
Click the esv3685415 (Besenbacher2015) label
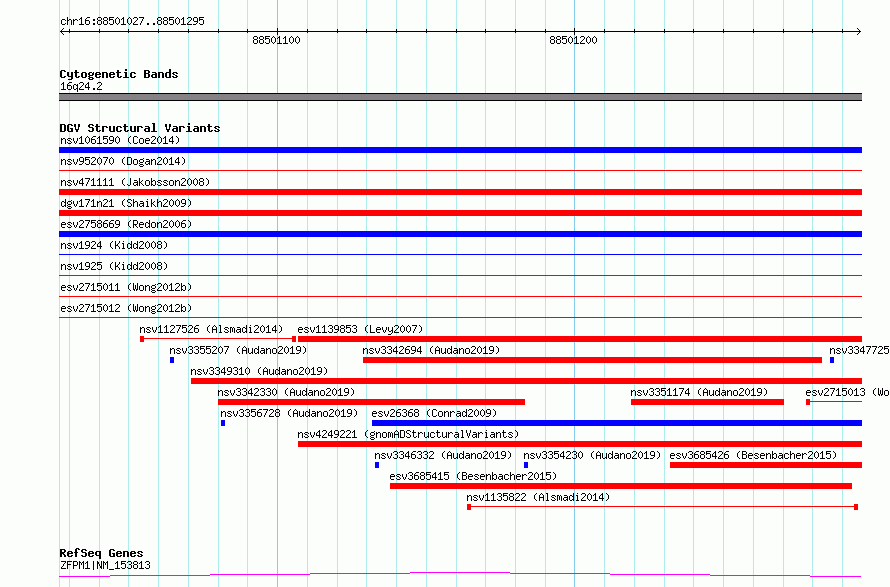pos(473,476)
